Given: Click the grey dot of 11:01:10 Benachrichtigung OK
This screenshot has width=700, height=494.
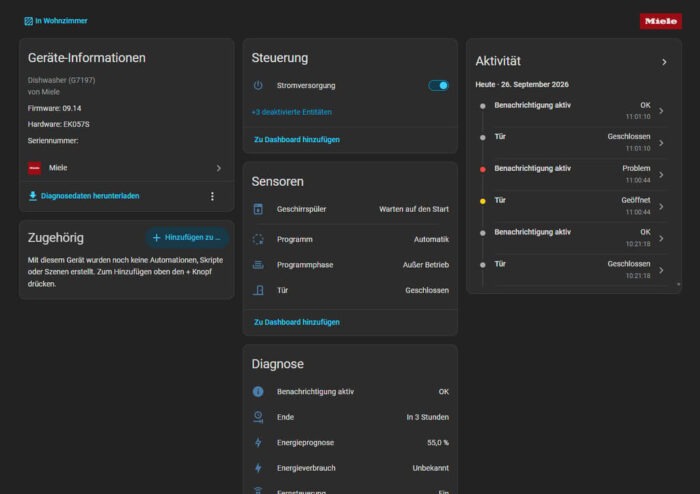Looking at the screenshot, I should [483, 106].
